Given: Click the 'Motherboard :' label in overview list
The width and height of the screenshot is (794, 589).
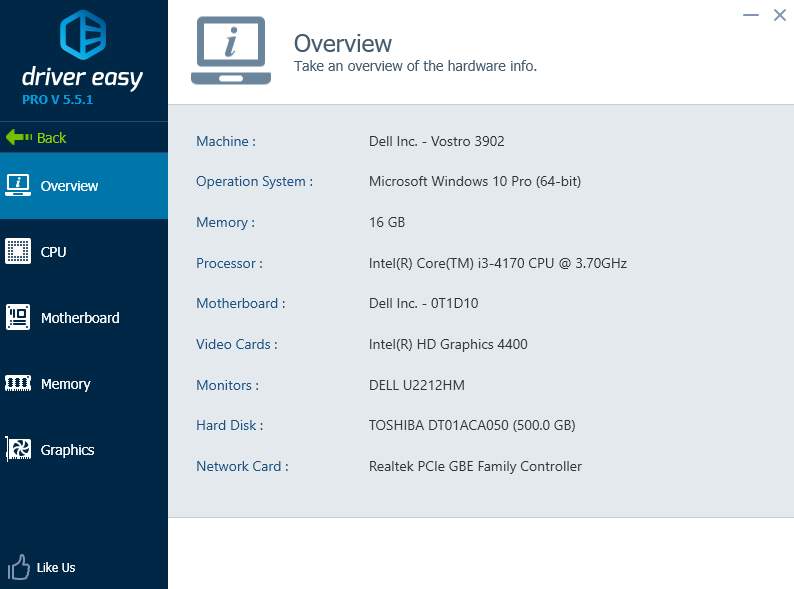Looking at the screenshot, I should pyautogui.click(x=241, y=303).
